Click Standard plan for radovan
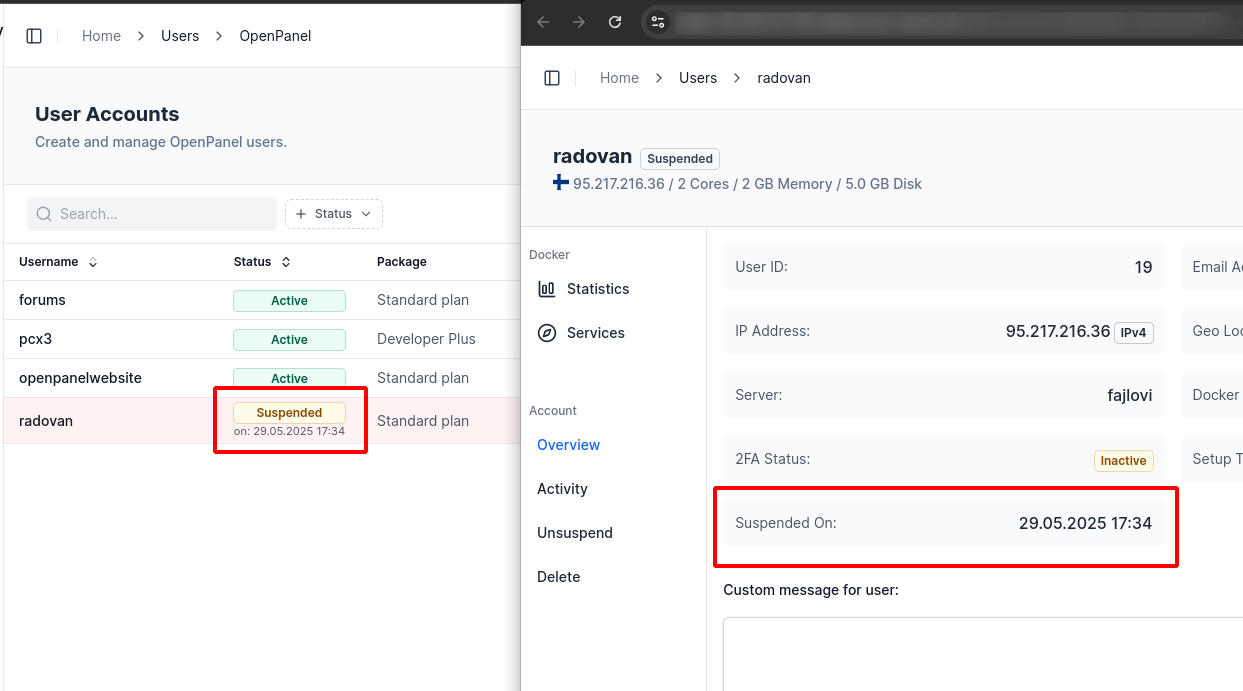The image size is (1243, 691). pos(423,421)
